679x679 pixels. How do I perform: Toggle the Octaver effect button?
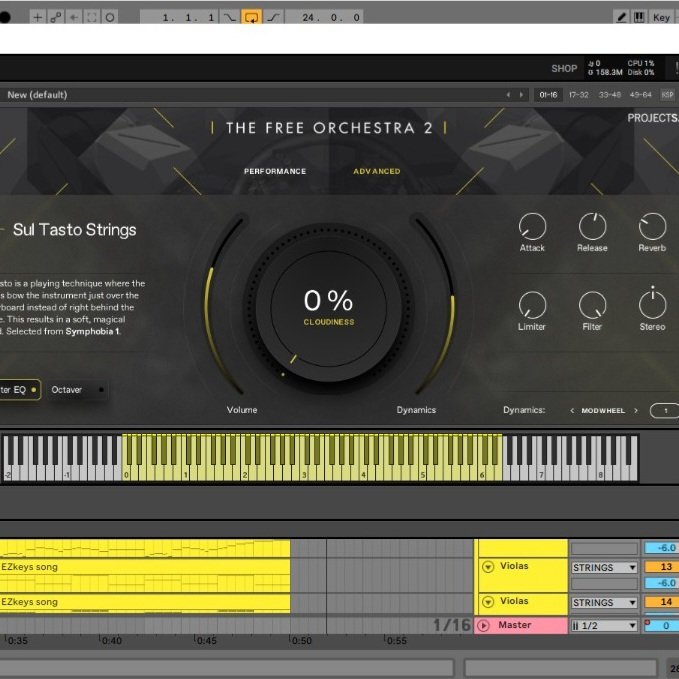[77, 390]
